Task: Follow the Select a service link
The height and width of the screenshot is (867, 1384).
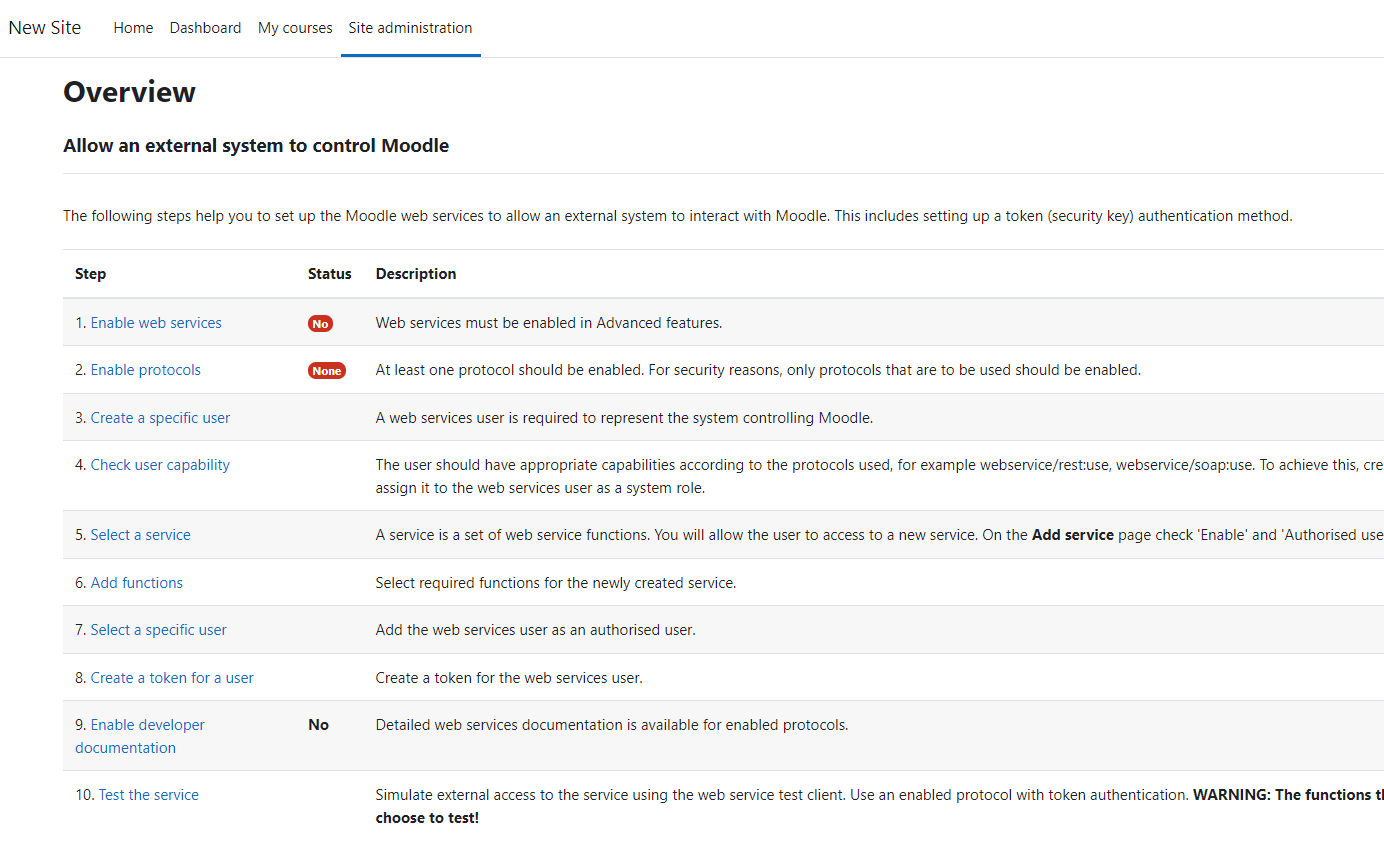Action: (x=140, y=535)
